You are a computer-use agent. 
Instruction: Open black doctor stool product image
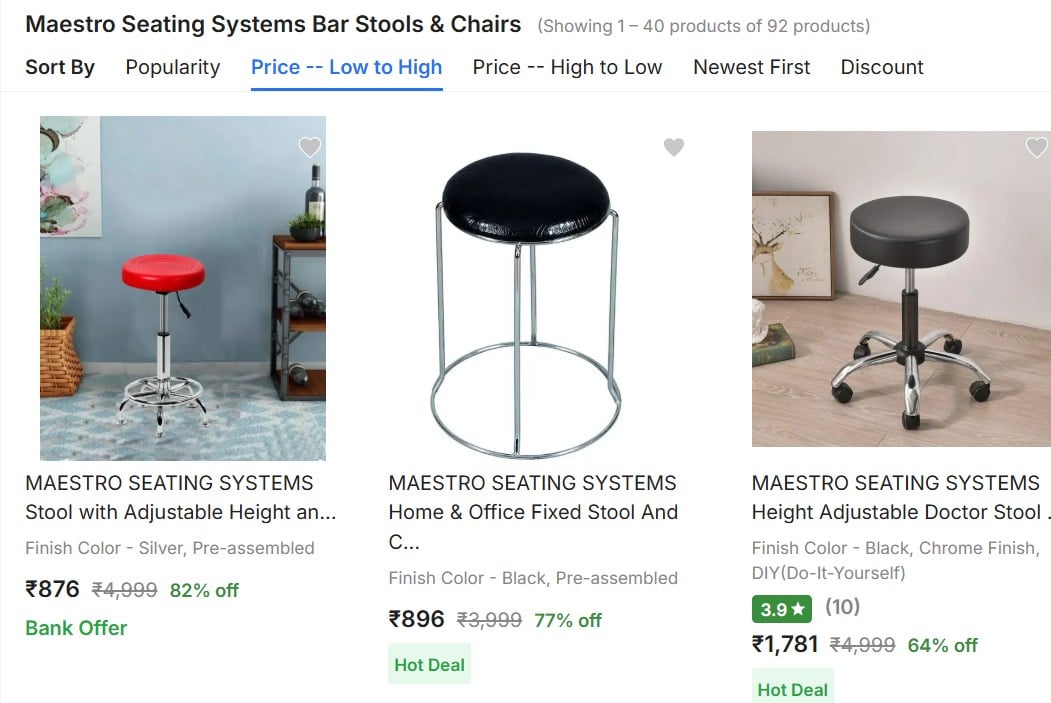click(902, 289)
